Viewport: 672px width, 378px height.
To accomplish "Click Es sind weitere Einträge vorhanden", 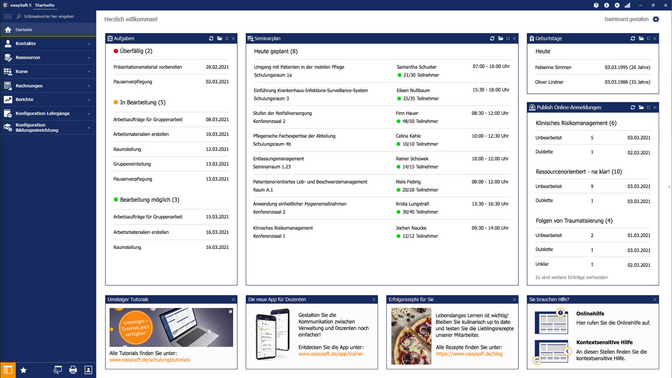I will tap(571, 278).
